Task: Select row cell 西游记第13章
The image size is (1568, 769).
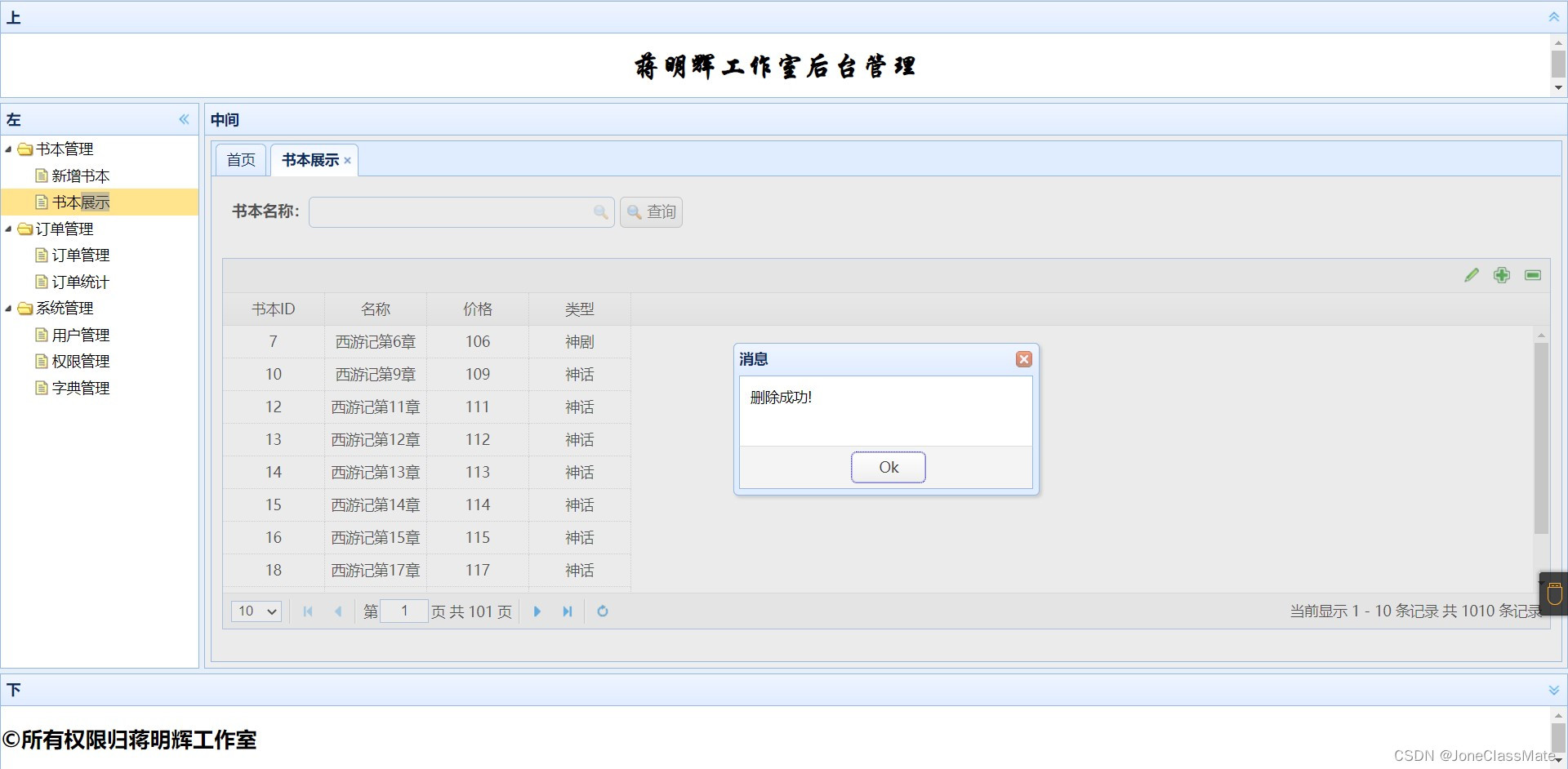Action: pyautogui.click(x=376, y=473)
